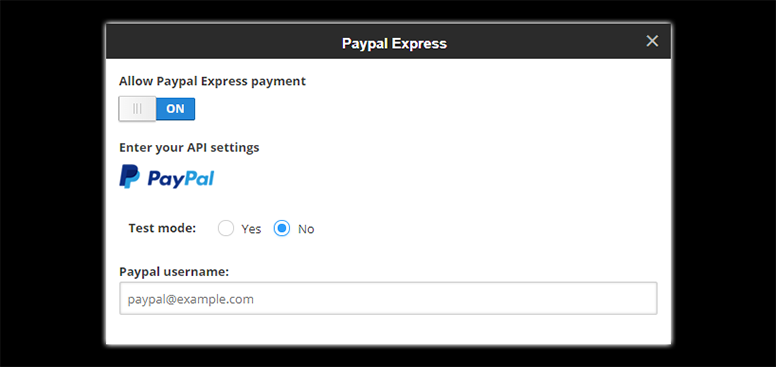
Task: Select No radio button for Test mode
Action: click(x=282, y=229)
